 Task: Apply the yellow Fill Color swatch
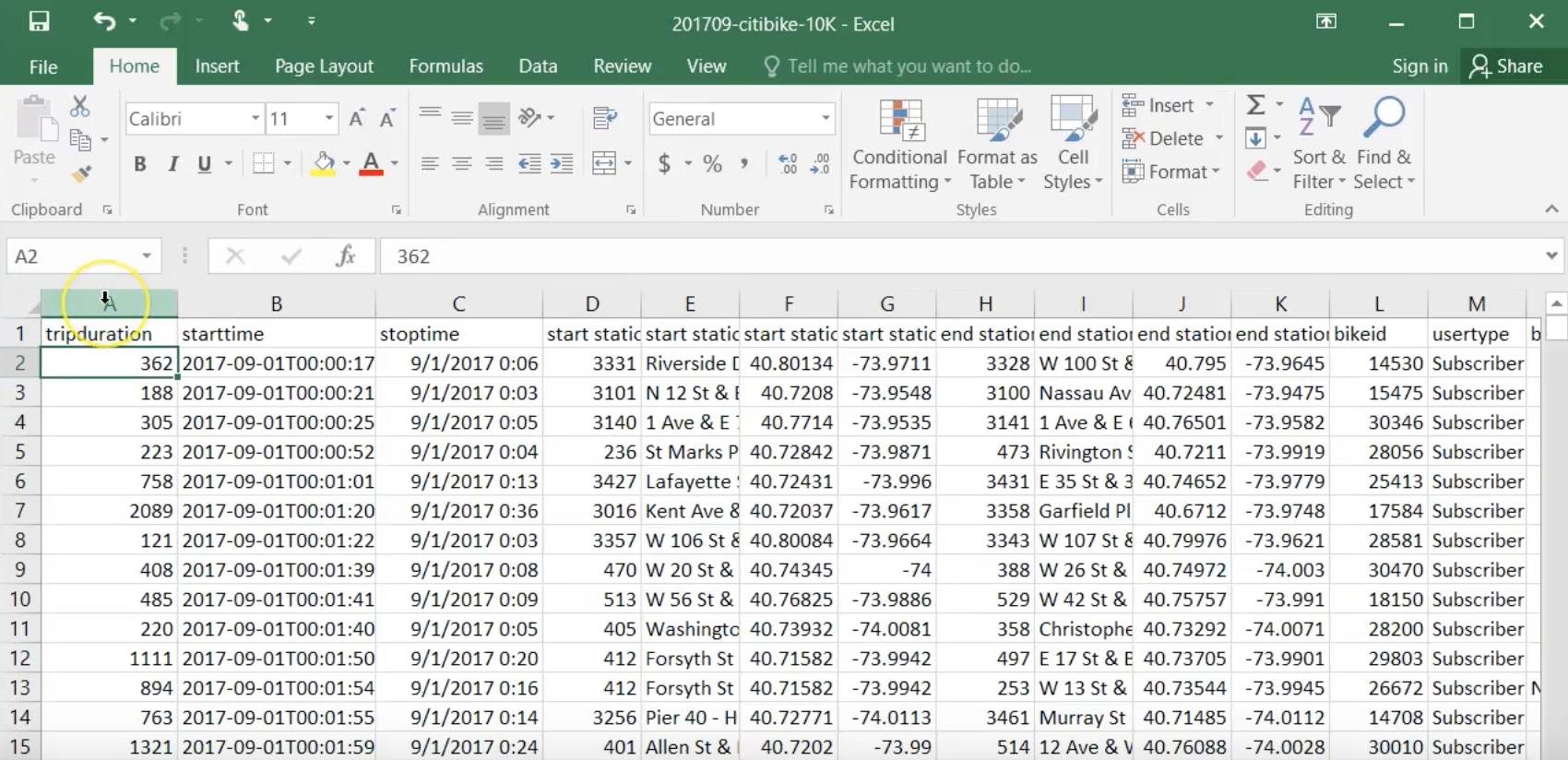323,164
